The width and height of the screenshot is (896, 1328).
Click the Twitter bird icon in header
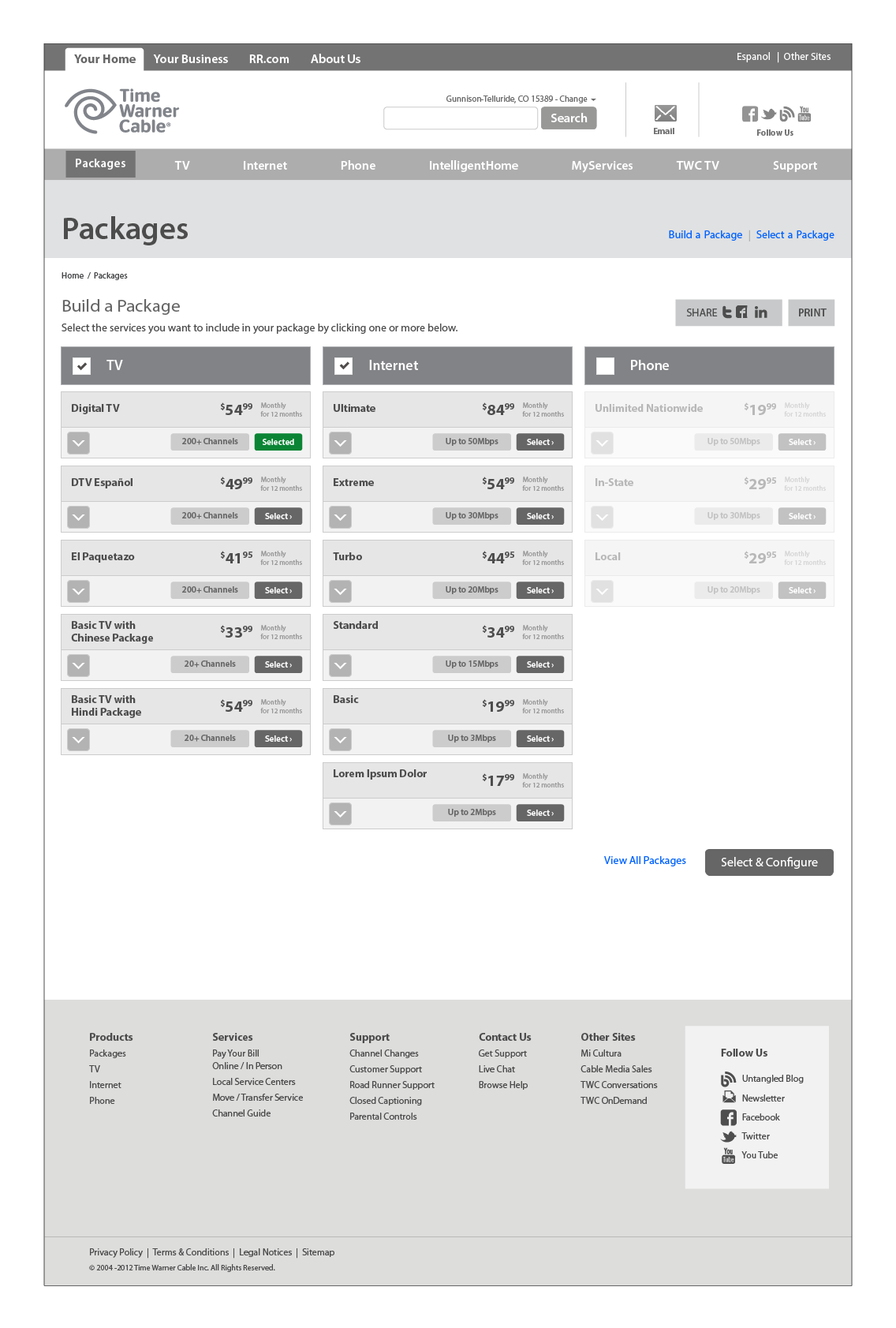pyautogui.click(x=768, y=114)
